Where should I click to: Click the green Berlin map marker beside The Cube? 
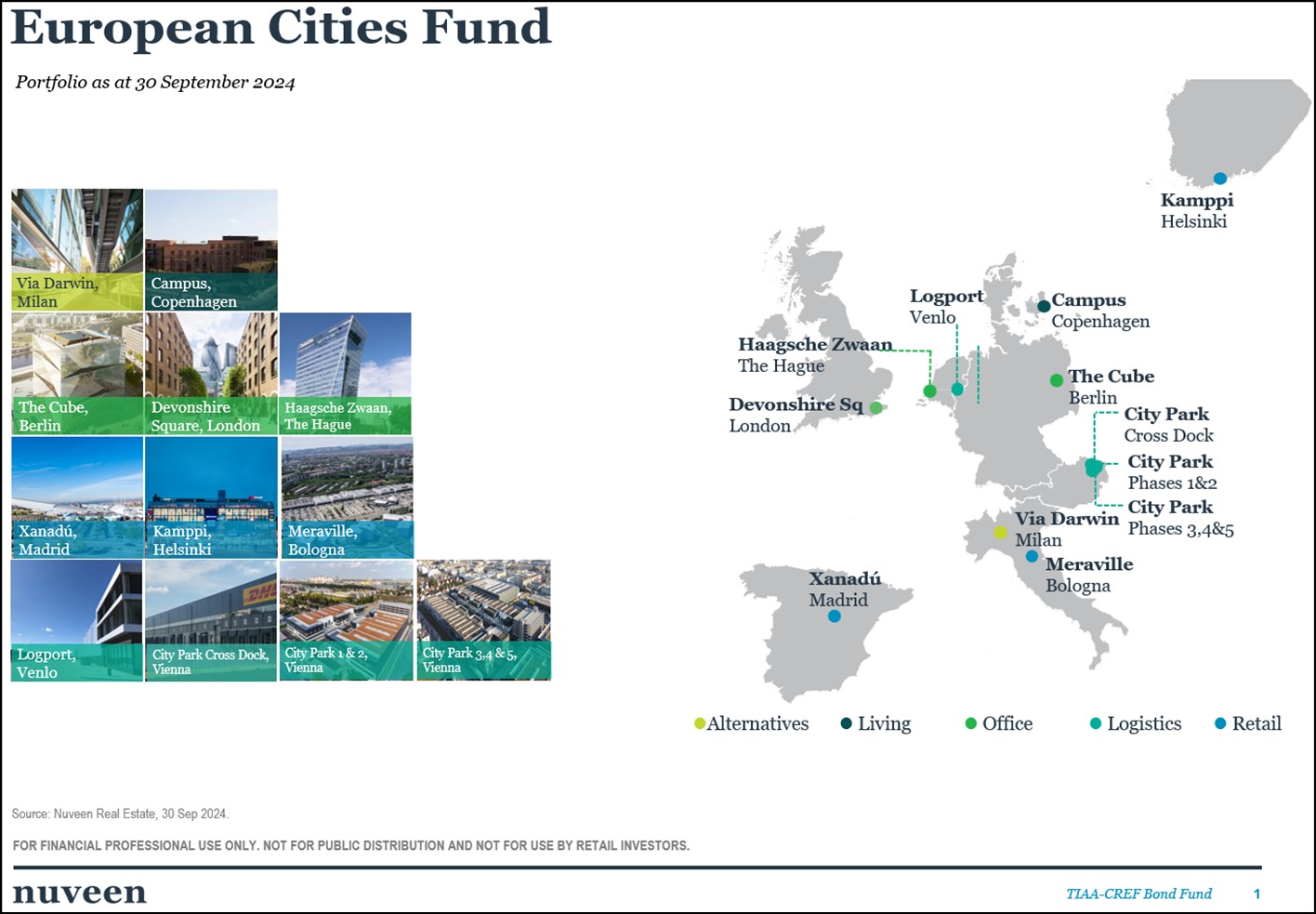point(1057,380)
